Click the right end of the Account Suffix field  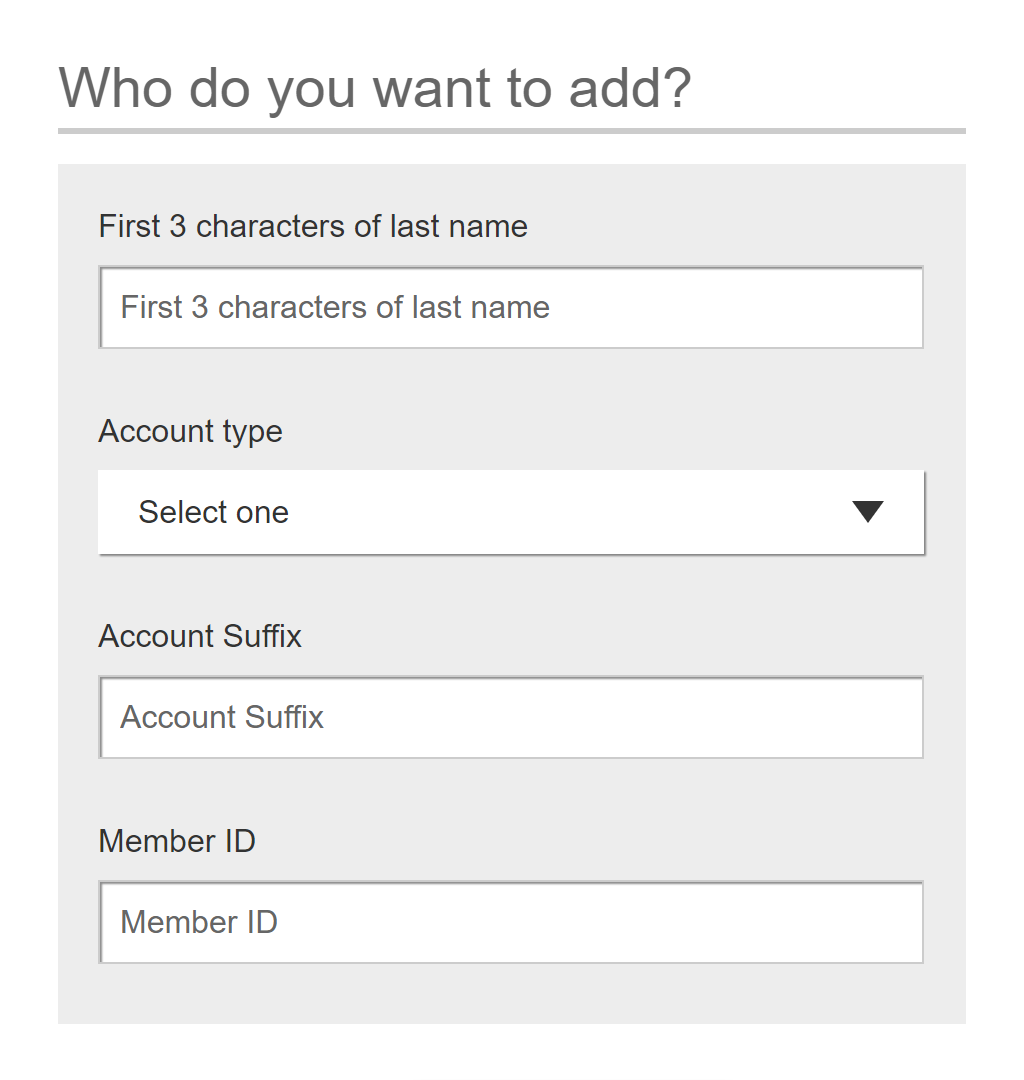[895, 717]
